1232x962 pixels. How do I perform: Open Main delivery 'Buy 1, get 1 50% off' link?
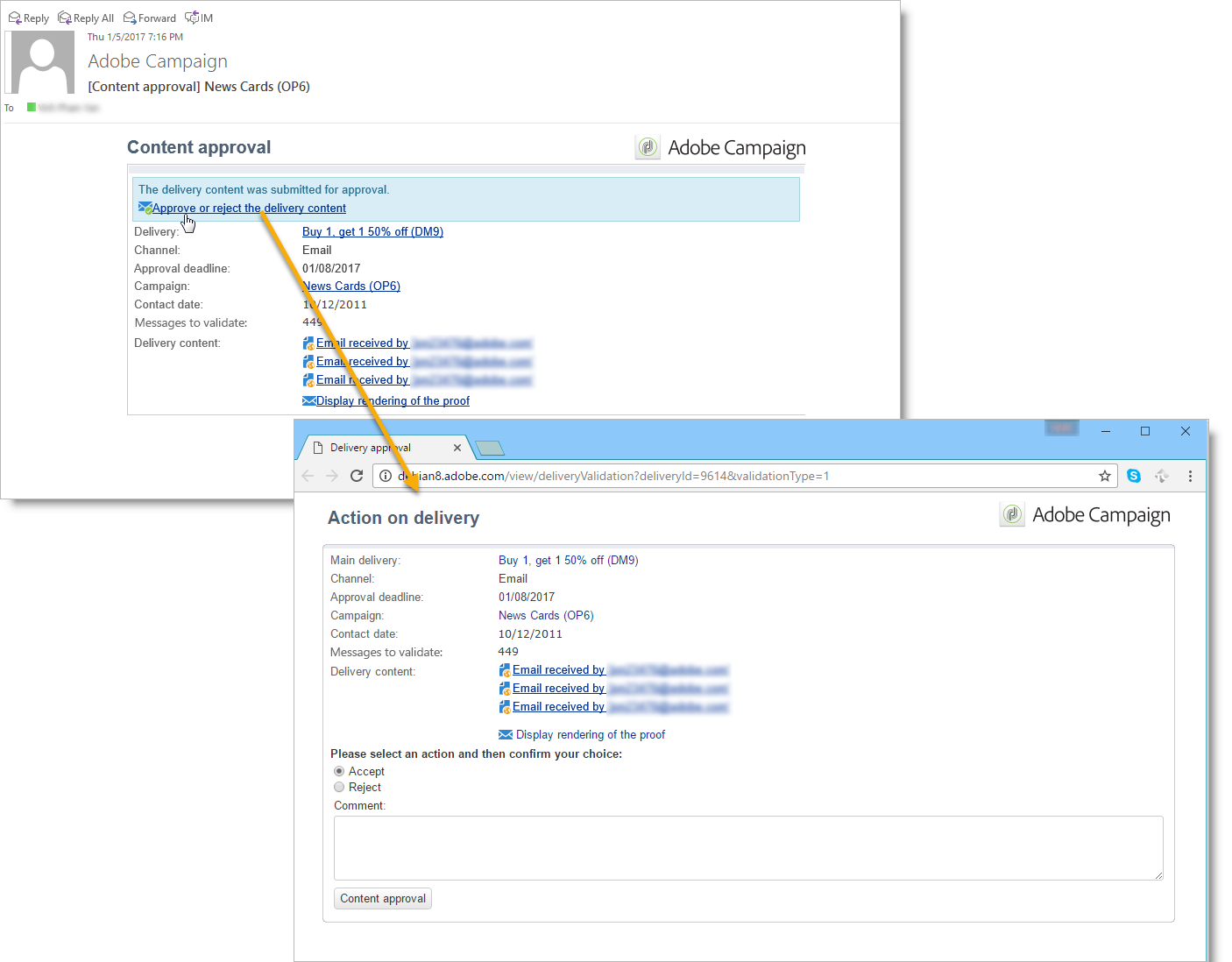click(x=569, y=561)
